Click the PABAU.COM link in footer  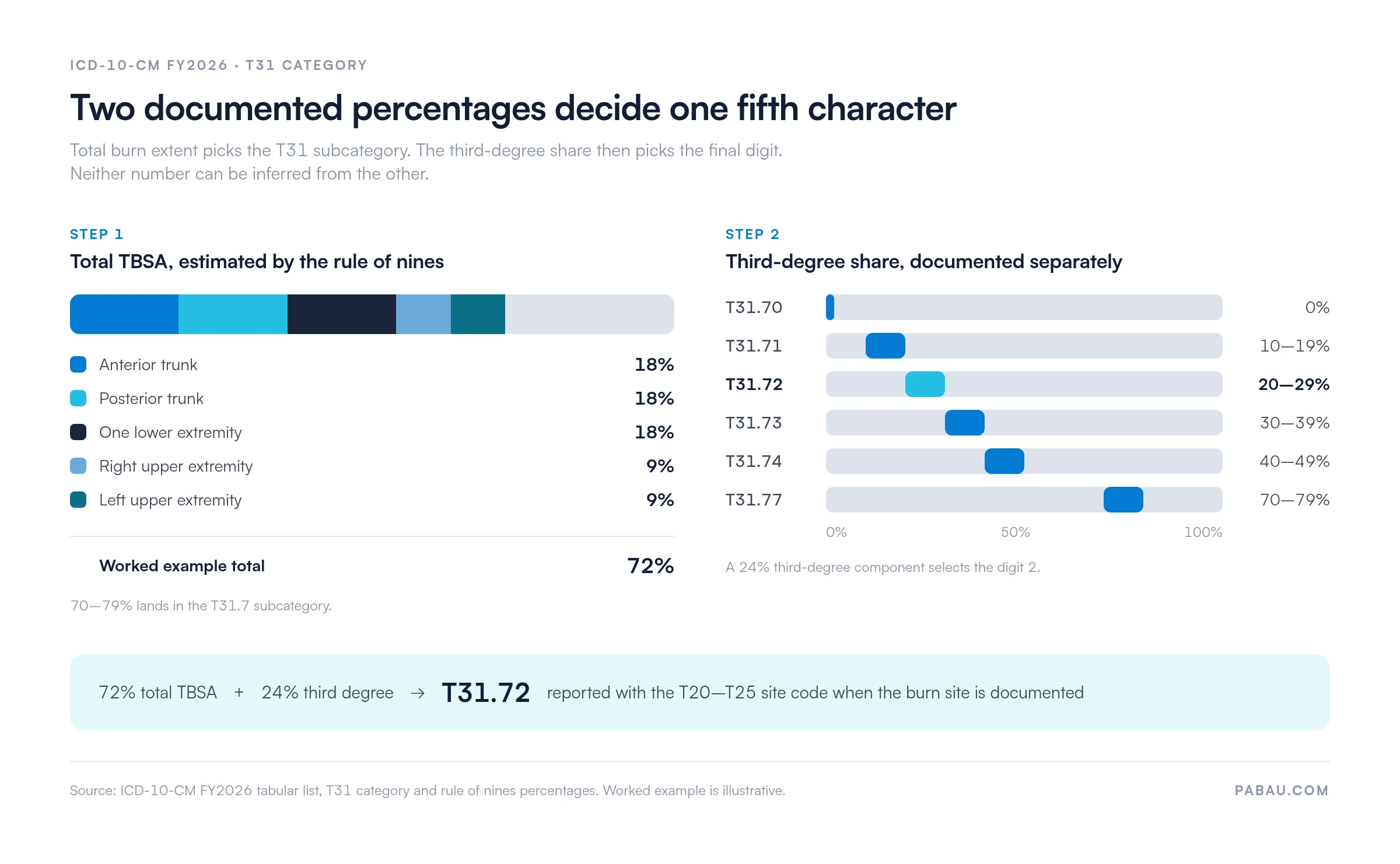(1282, 791)
